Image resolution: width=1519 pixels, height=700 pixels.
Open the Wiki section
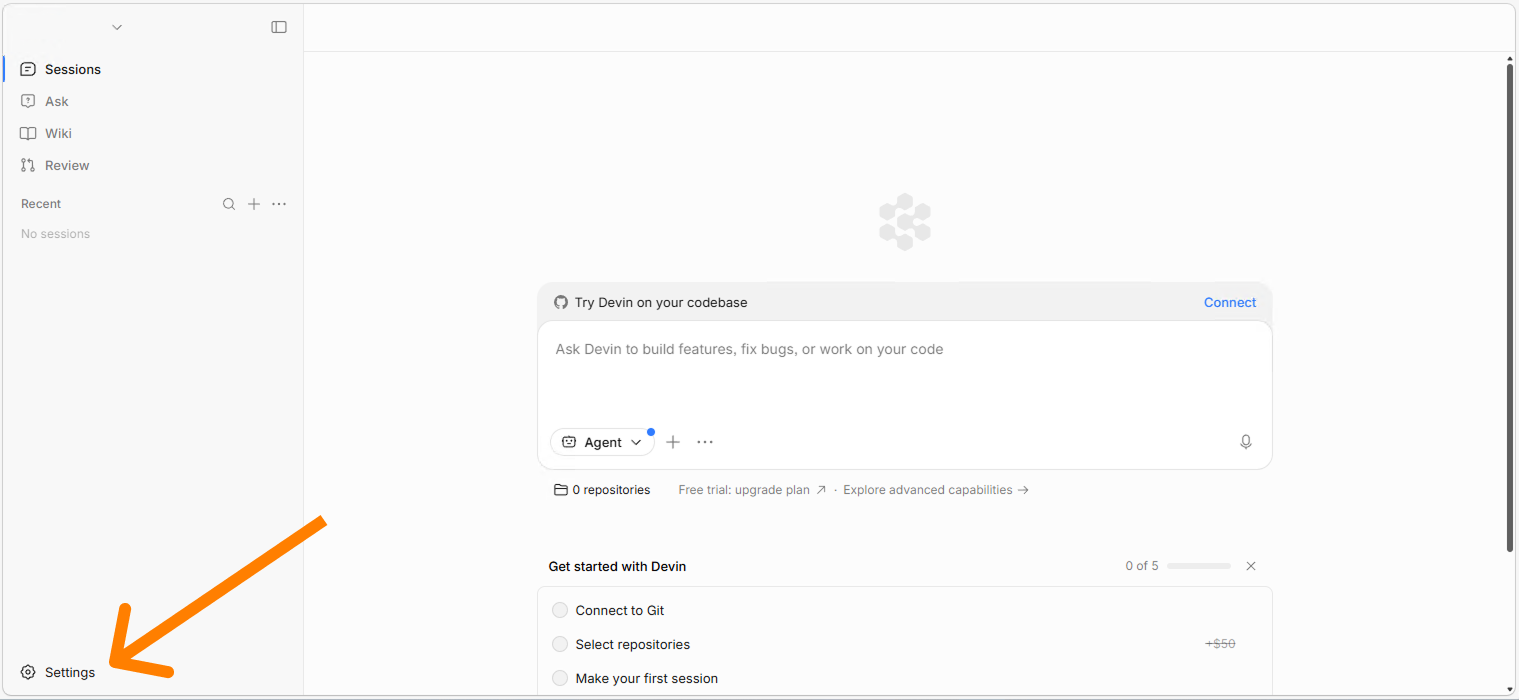click(x=58, y=133)
